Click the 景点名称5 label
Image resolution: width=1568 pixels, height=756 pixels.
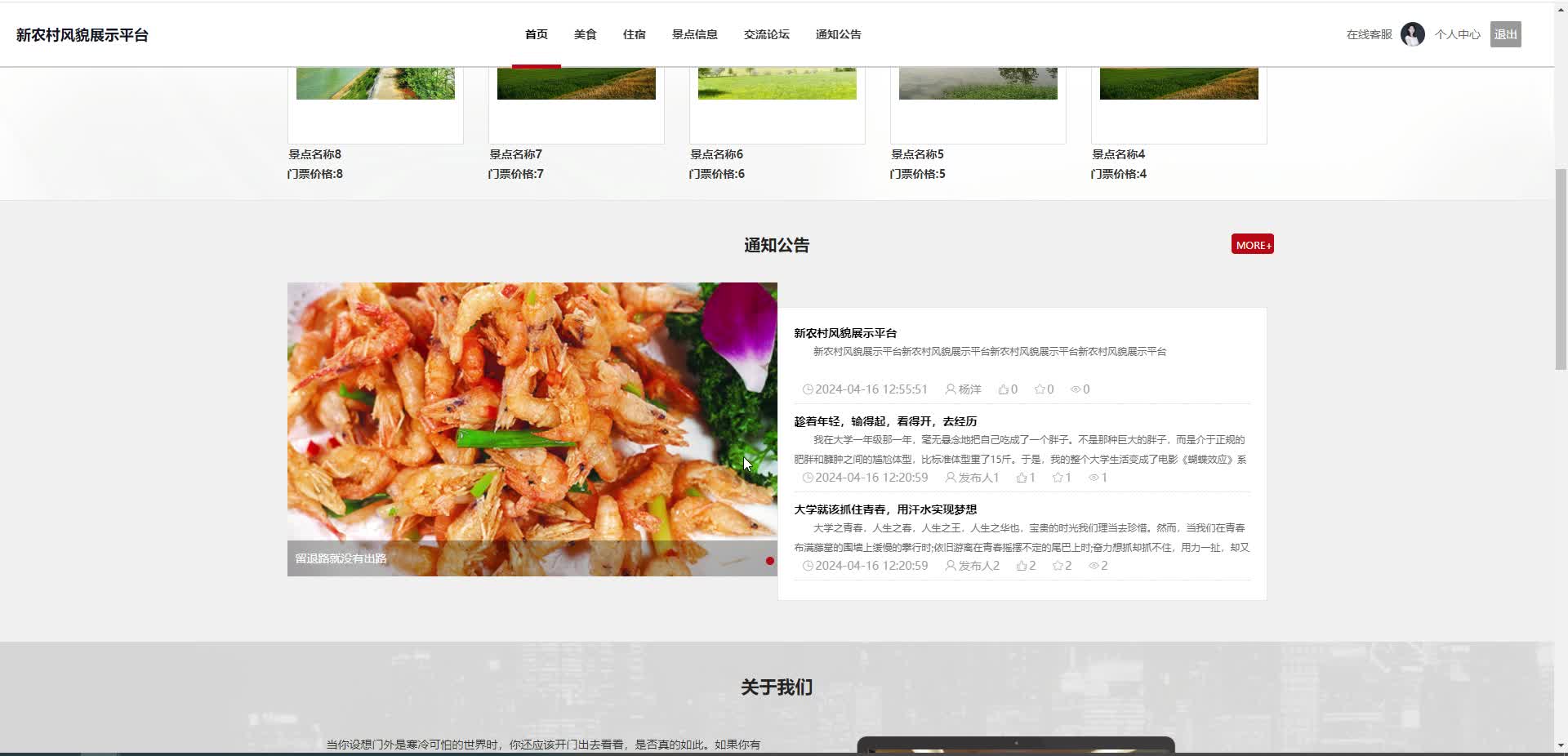tap(917, 154)
